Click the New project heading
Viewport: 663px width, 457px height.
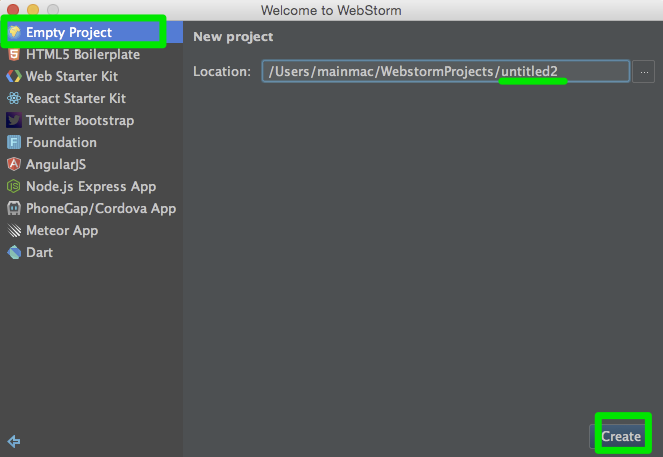pyautogui.click(x=233, y=37)
